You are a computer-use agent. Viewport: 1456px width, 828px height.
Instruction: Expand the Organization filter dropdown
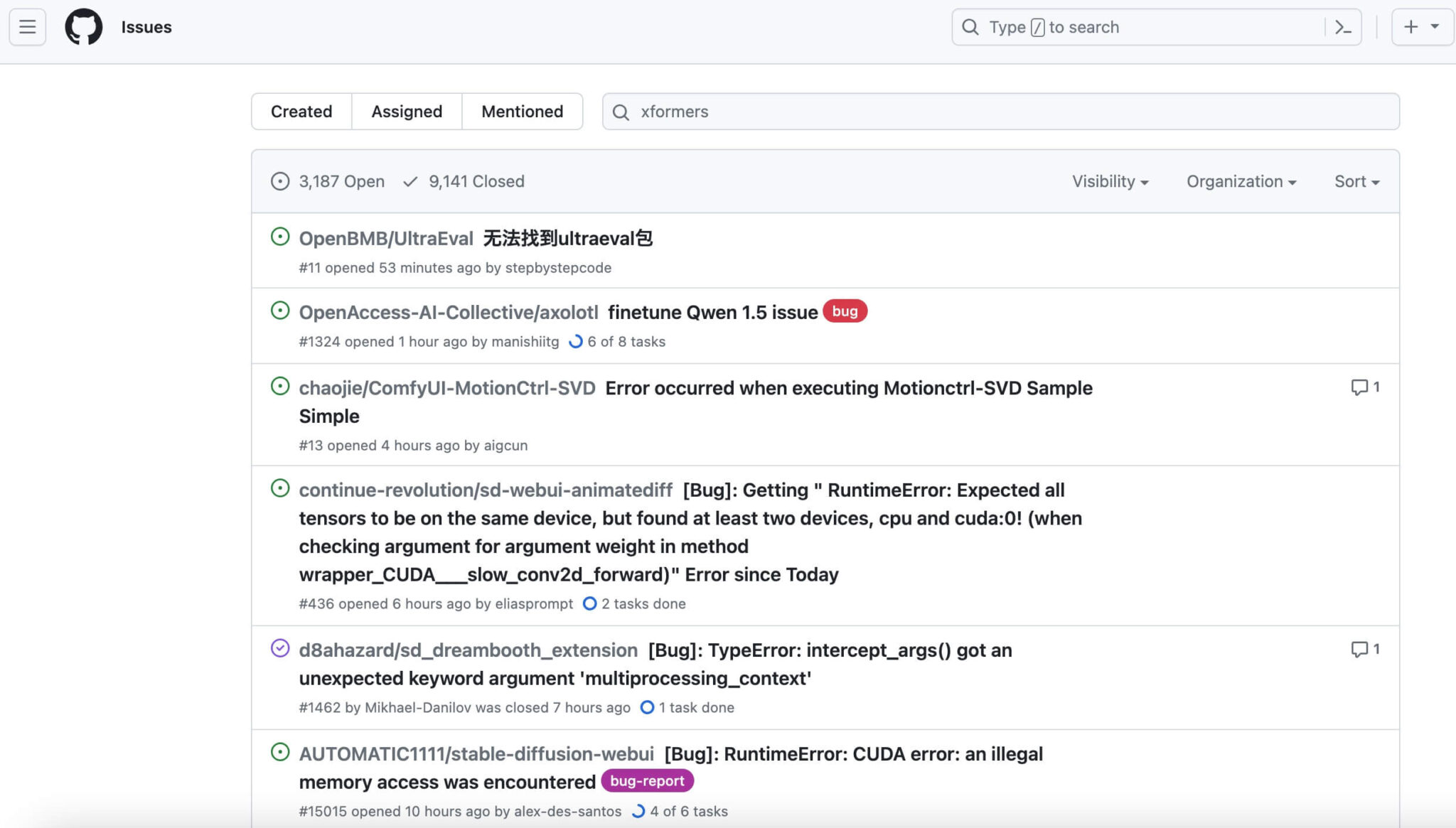pyautogui.click(x=1241, y=181)
